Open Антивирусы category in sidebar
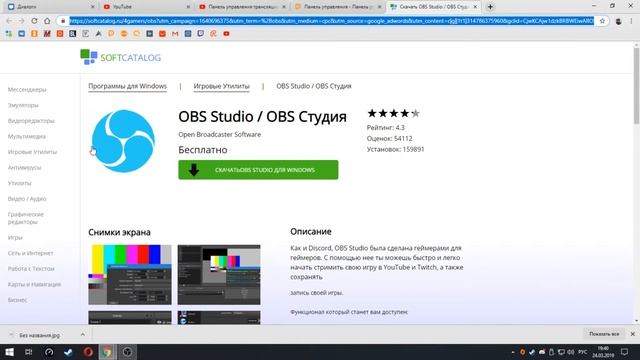This screenshot has height=360, width=640. pyautogui.click(x=24, y=167)
